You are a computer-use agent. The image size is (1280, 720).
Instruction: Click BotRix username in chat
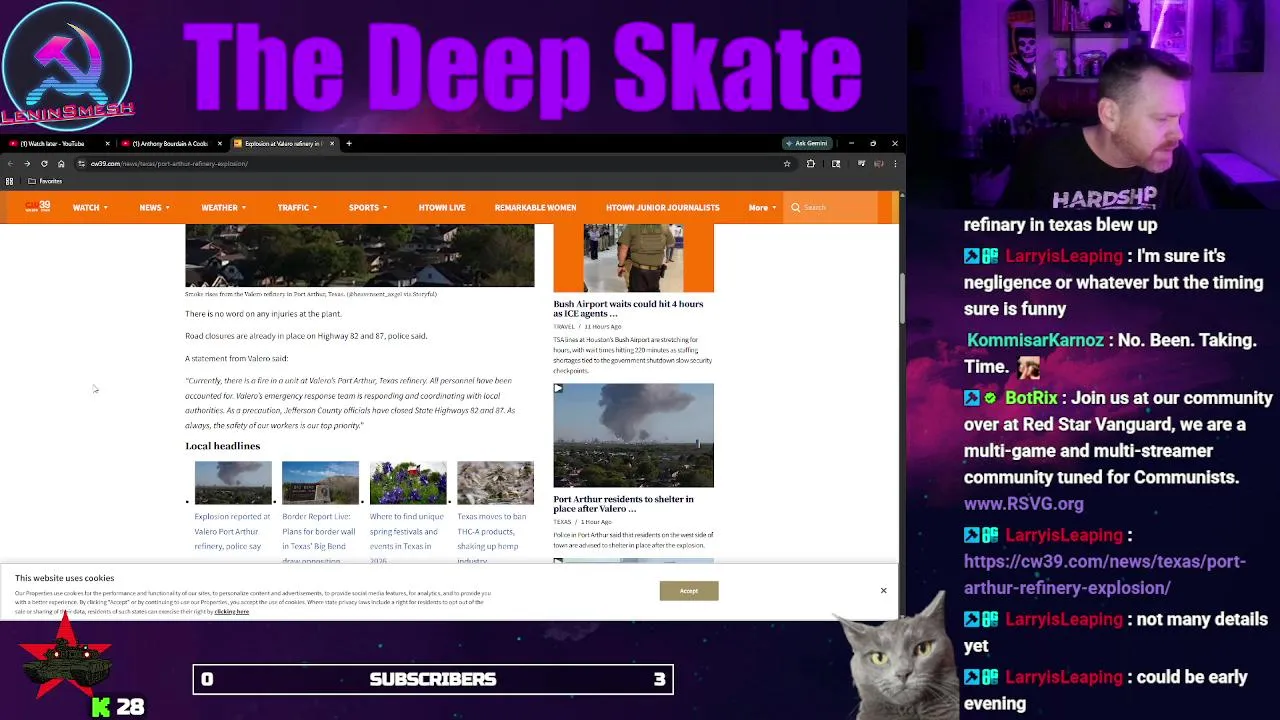(1031, 398)
